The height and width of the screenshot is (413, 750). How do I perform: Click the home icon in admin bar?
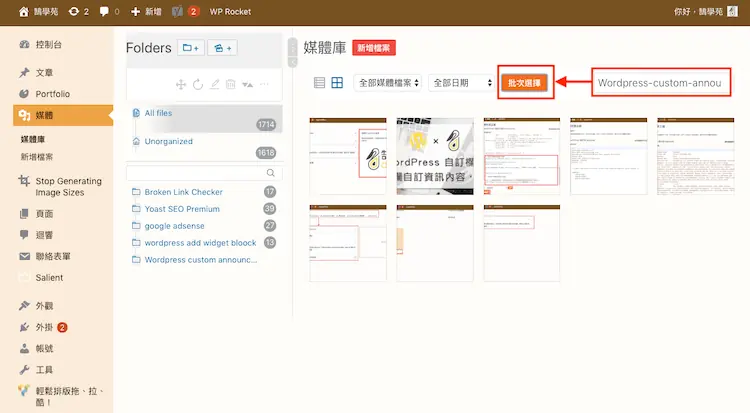click(24, 11)
